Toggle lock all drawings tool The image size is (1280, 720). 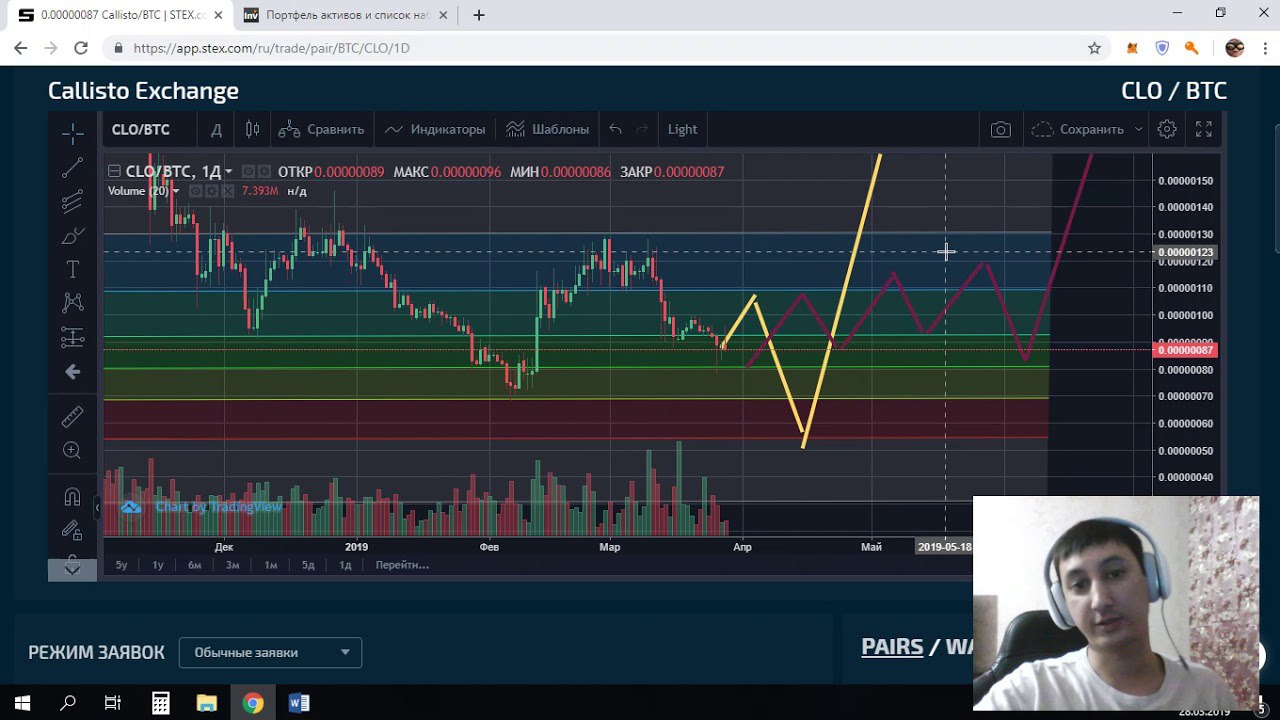point(72,530)
